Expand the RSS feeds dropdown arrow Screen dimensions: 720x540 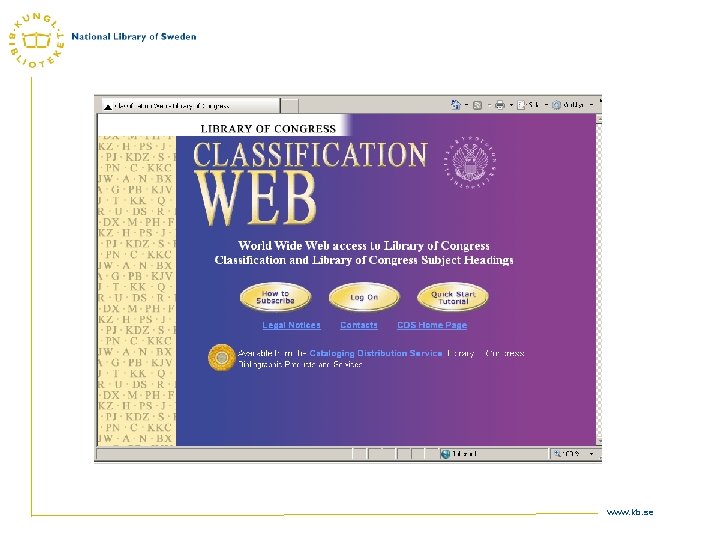click(489, 105)
